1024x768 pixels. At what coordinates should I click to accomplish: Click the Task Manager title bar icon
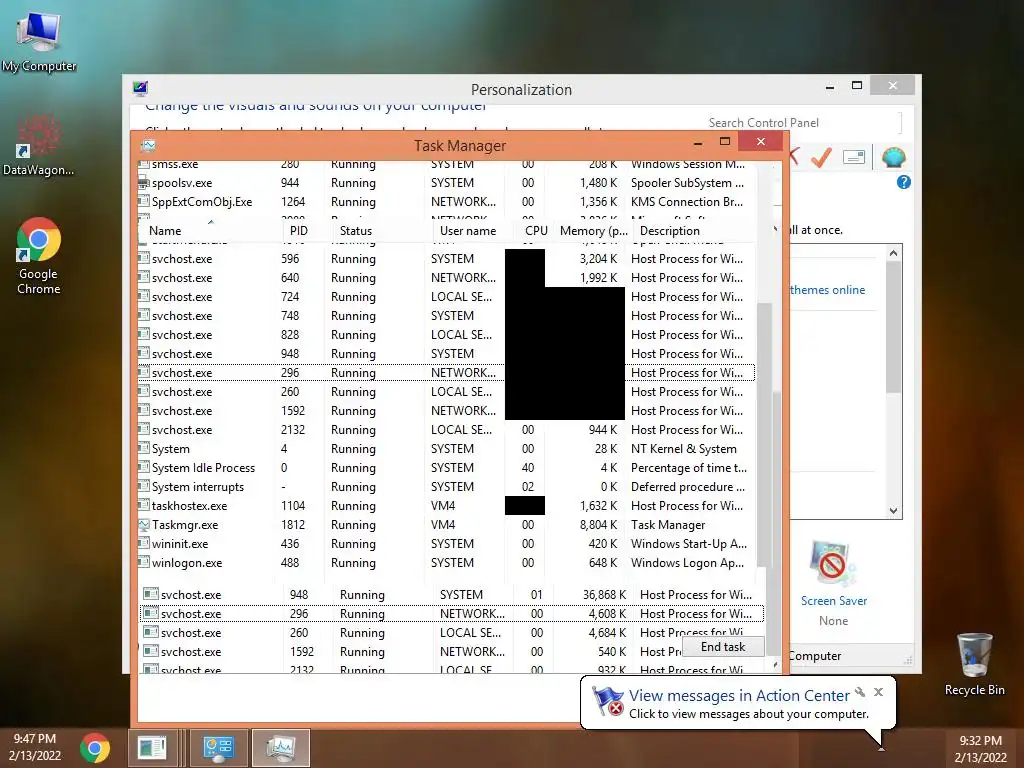click(x=148, y=145)
